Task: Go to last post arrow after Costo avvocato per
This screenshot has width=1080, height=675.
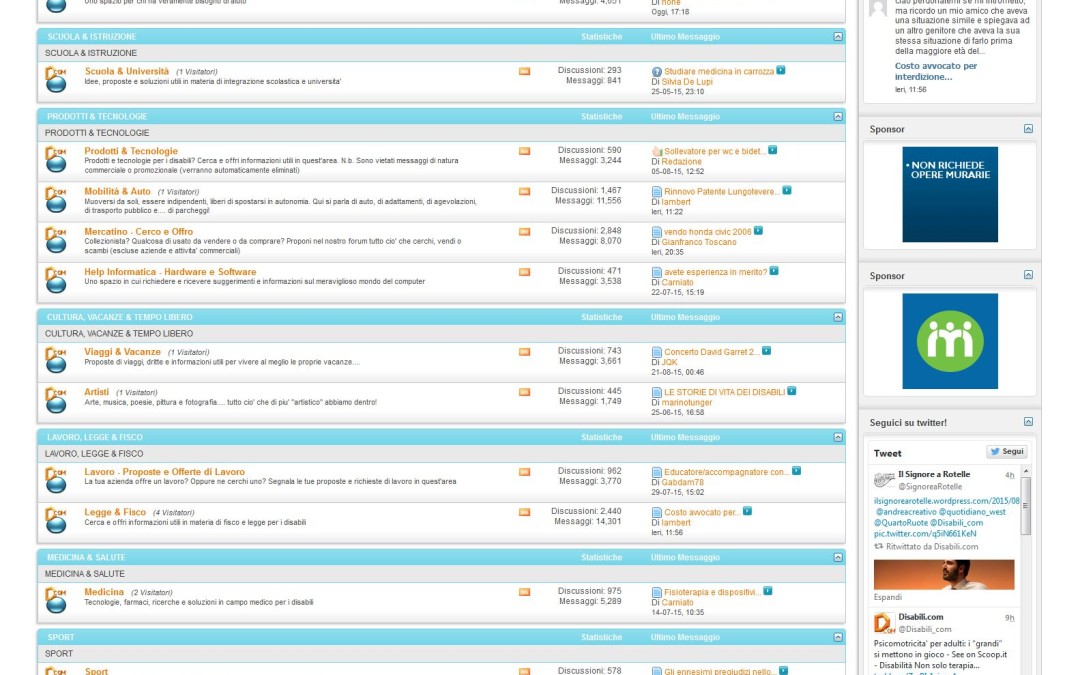Action: 747,511
